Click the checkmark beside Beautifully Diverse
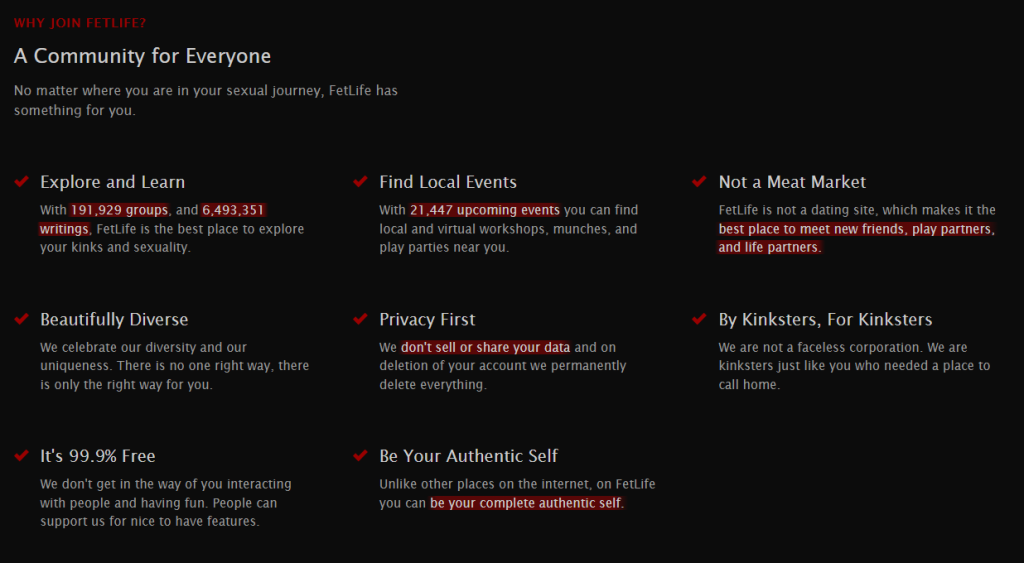Viewport: 1024px width, 563px height. point(21,319)
